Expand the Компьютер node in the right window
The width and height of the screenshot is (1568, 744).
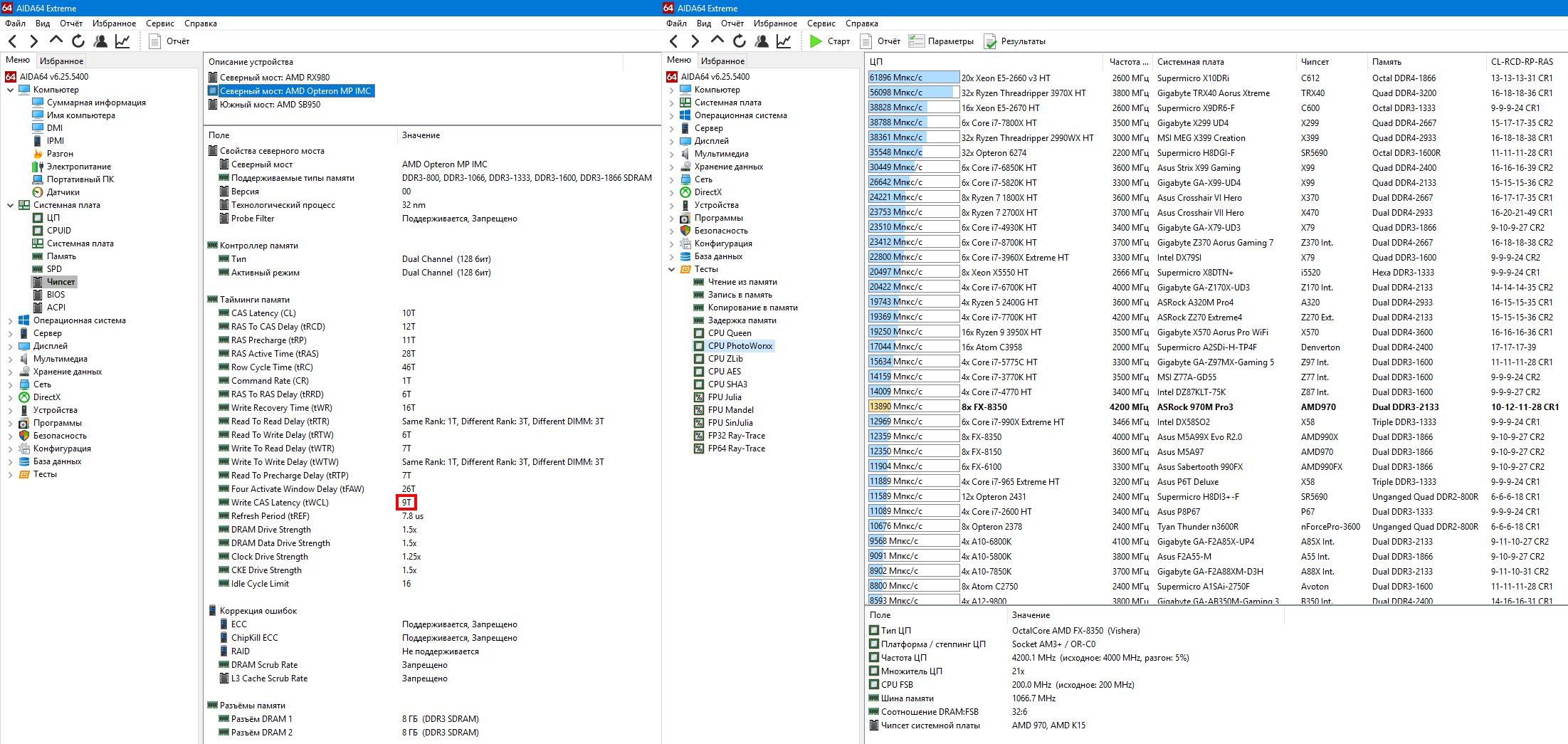tap(672, 90)
